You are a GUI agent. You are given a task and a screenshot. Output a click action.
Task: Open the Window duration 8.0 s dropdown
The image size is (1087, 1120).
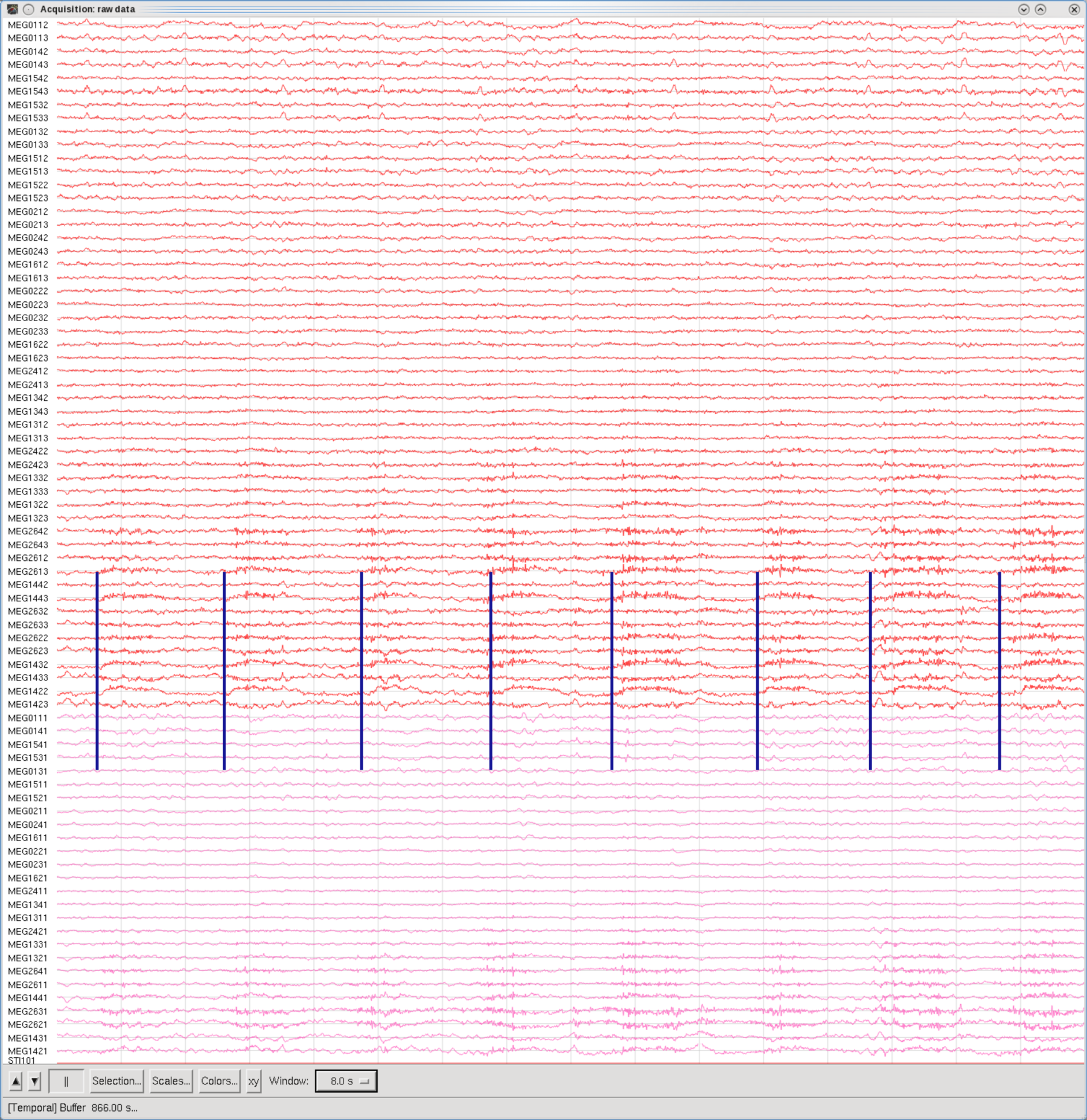tap(346, 1081)
